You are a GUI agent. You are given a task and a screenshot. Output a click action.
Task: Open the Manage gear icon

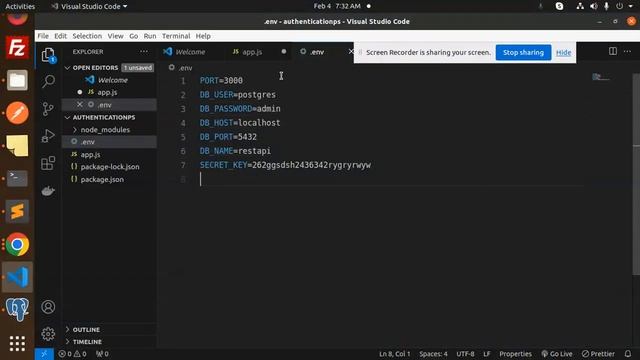pos(48,334)
